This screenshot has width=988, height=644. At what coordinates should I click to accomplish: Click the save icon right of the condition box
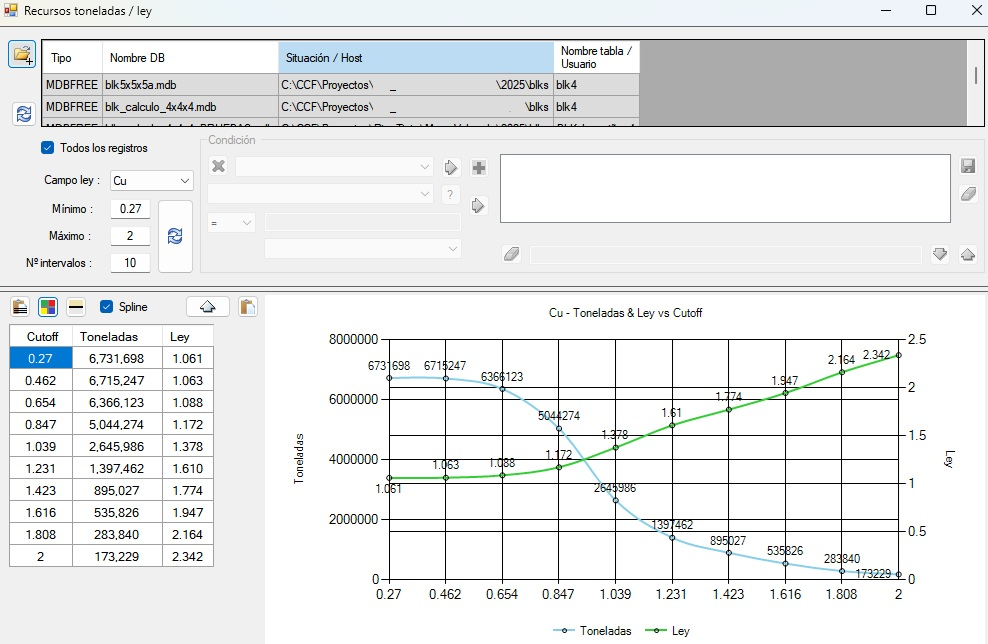(967, 166)
